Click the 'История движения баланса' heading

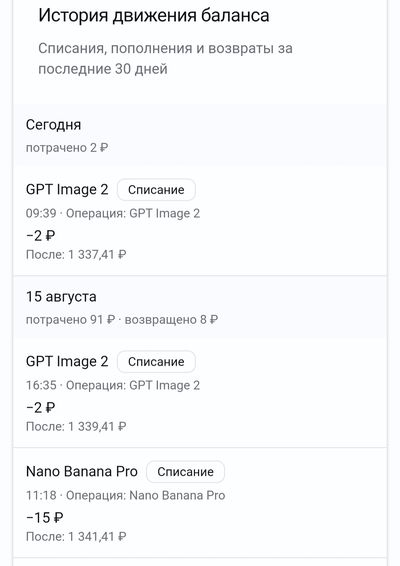[x=153, y=16]
